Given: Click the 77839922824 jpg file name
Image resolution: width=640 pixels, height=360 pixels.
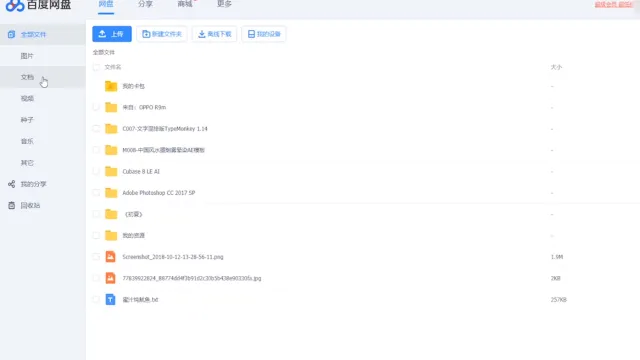Looking at the screenshot, I should [191, 278].
